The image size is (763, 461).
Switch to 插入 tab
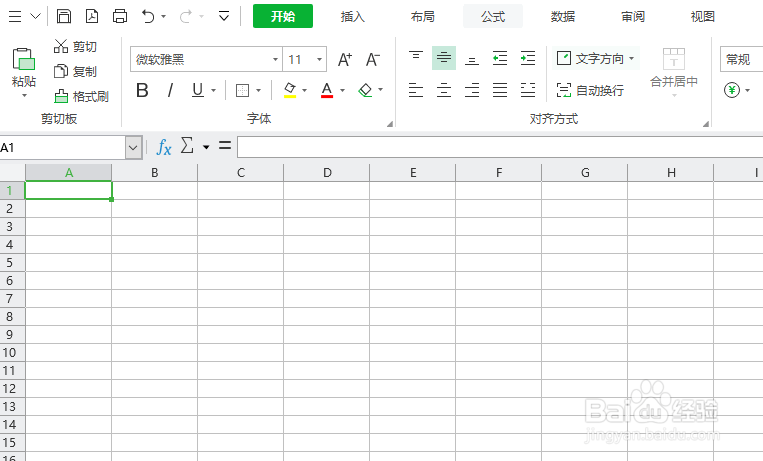point(353,17)
